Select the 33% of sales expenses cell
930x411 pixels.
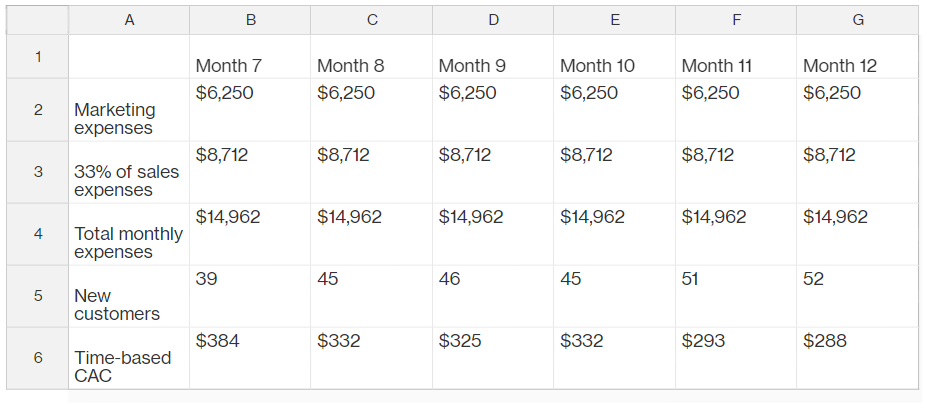[129, 172]
